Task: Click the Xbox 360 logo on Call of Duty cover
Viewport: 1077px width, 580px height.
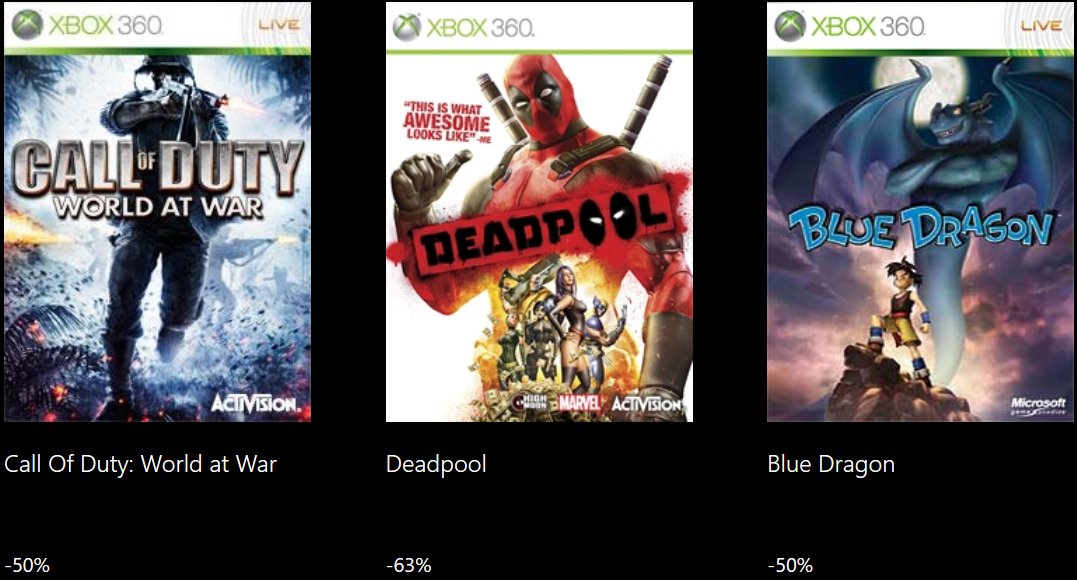Action: pyautogui.click(x=88, y=25)
